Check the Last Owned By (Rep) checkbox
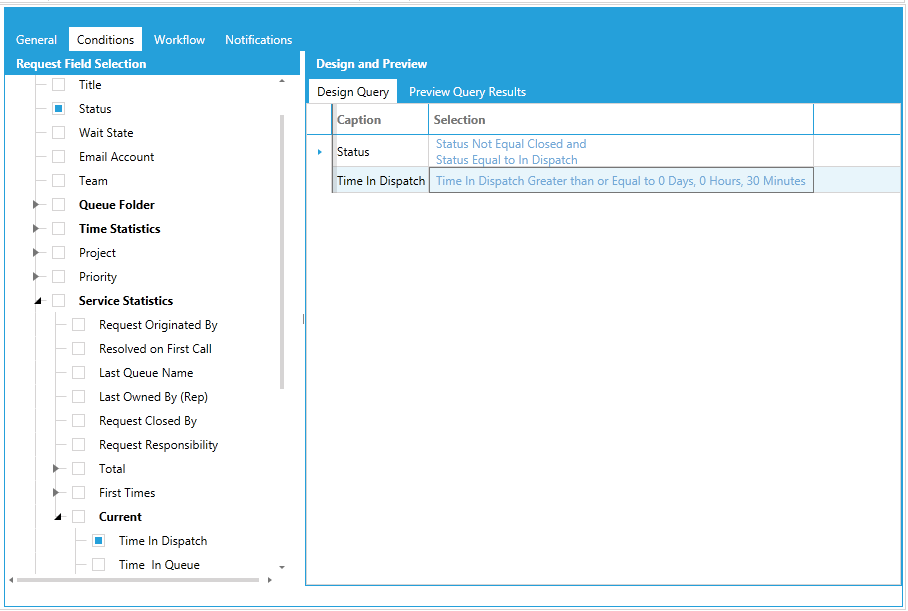908x611 pixels. (x=79, y=397)
